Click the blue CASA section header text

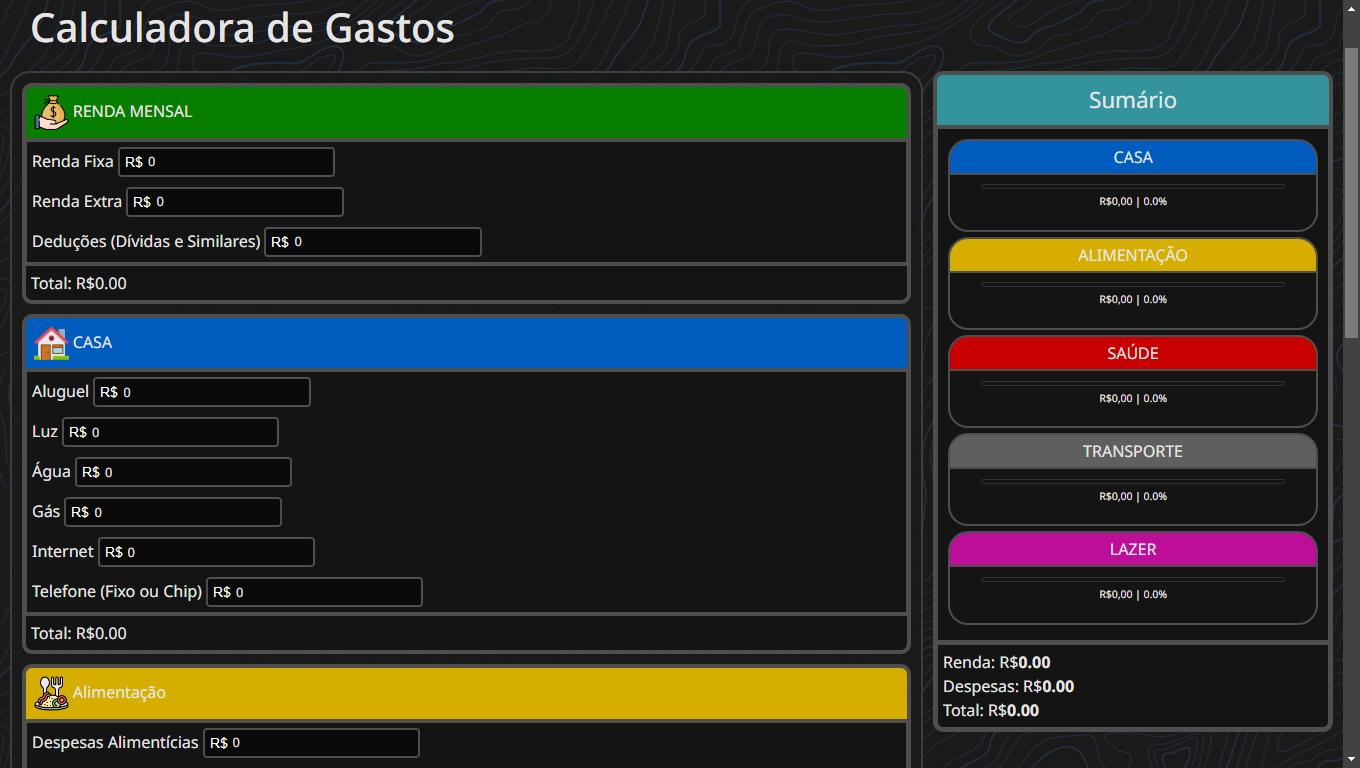click(93, 342)
